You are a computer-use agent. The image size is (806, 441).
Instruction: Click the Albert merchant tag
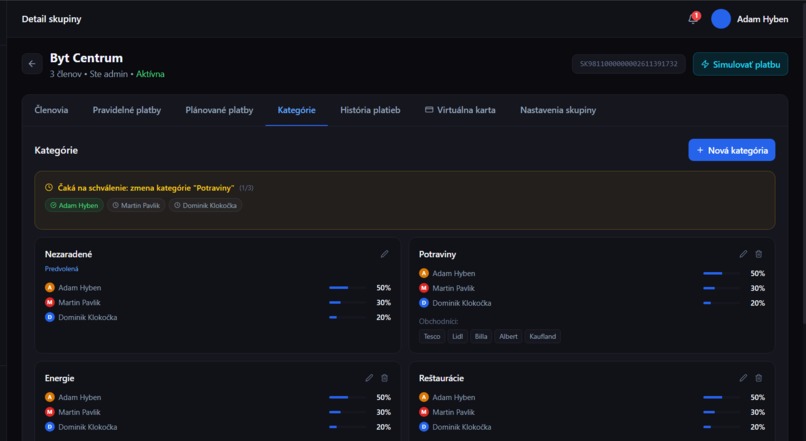tap(508, 337)
